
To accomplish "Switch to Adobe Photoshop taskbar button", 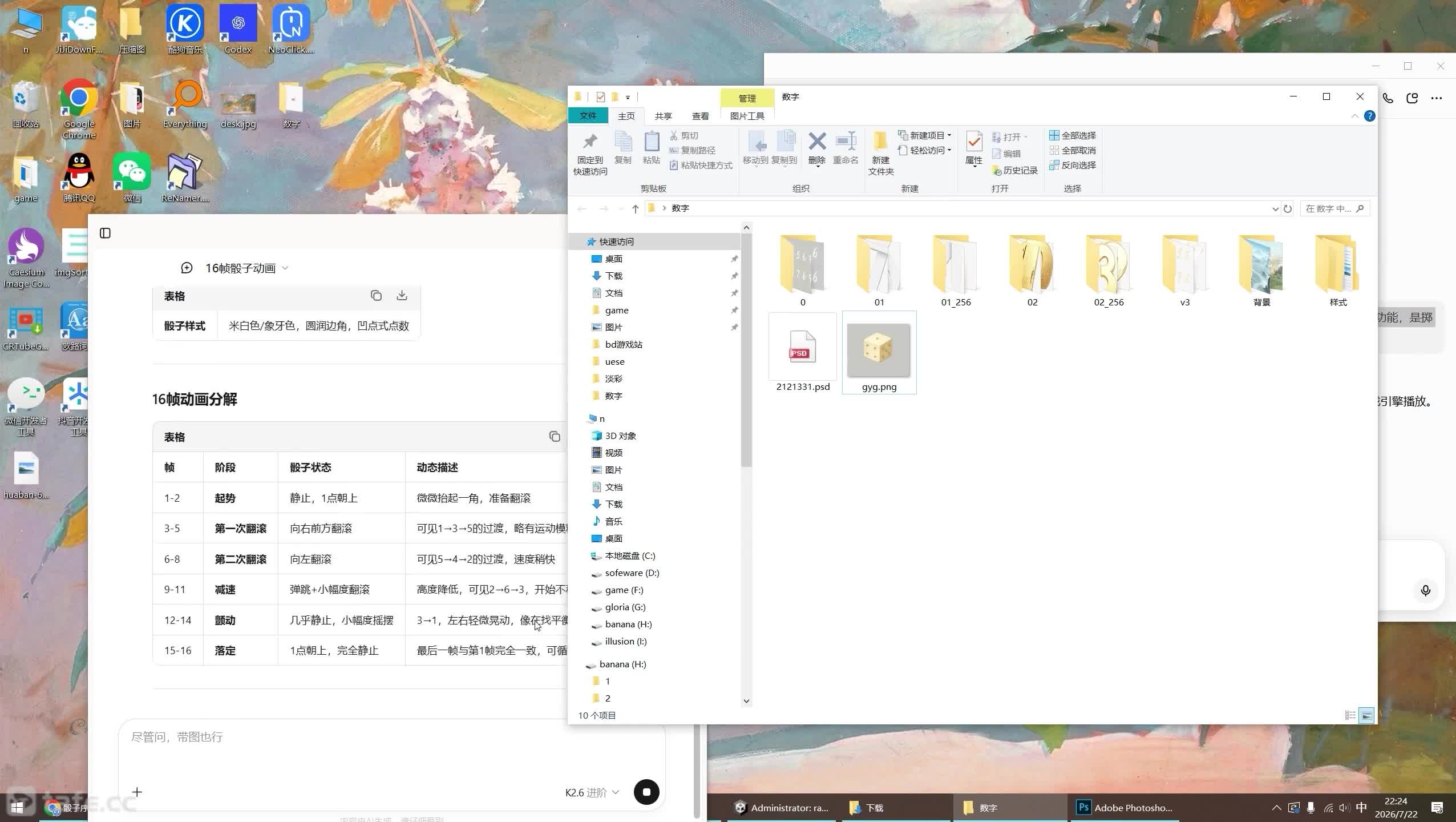I will click(x=1124, y=808).
